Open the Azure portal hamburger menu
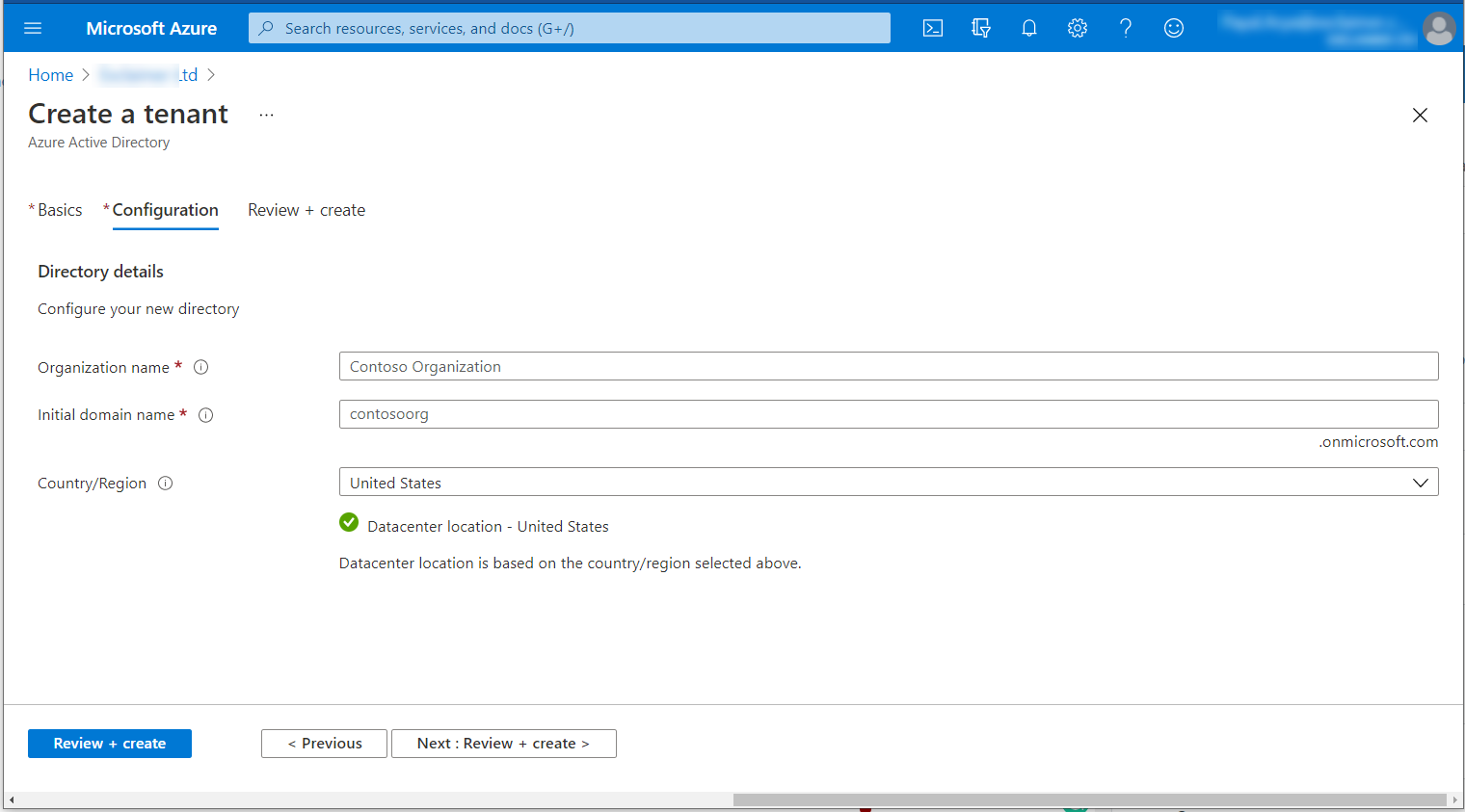Image resolution: width=1465 pixels, height=812 pixels. point(33,28)
